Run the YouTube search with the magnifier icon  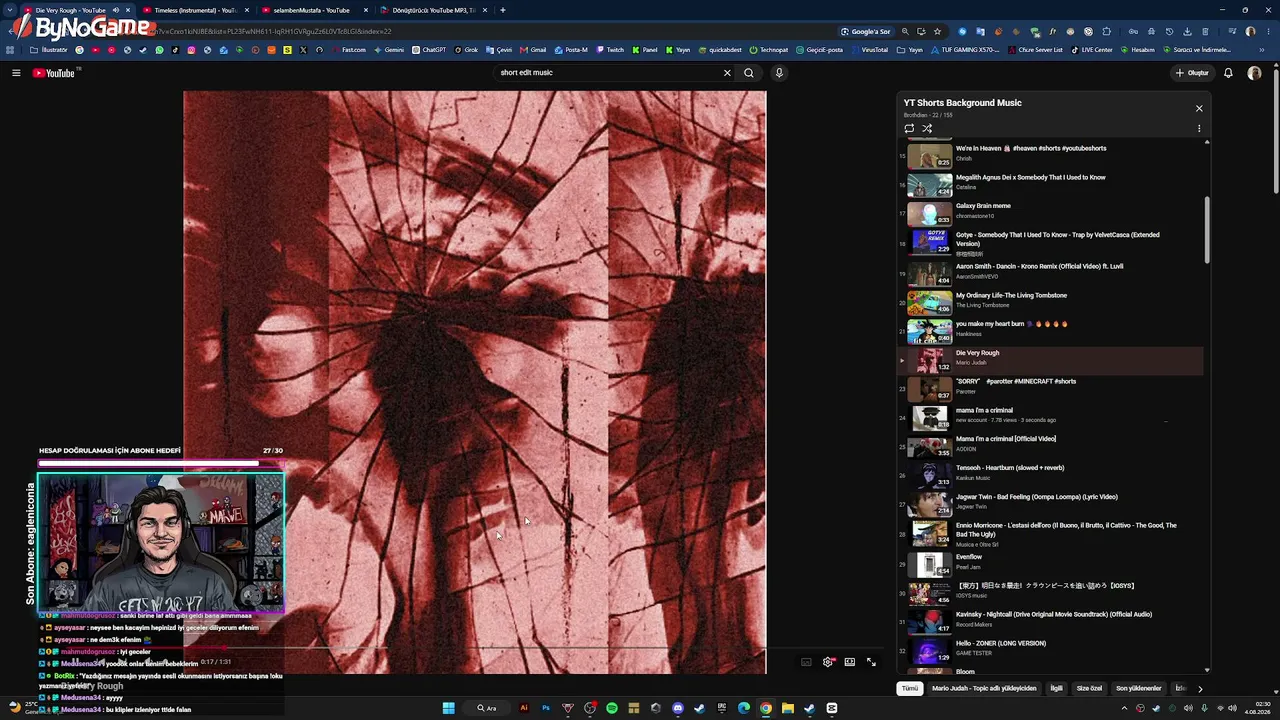point(748,73)
